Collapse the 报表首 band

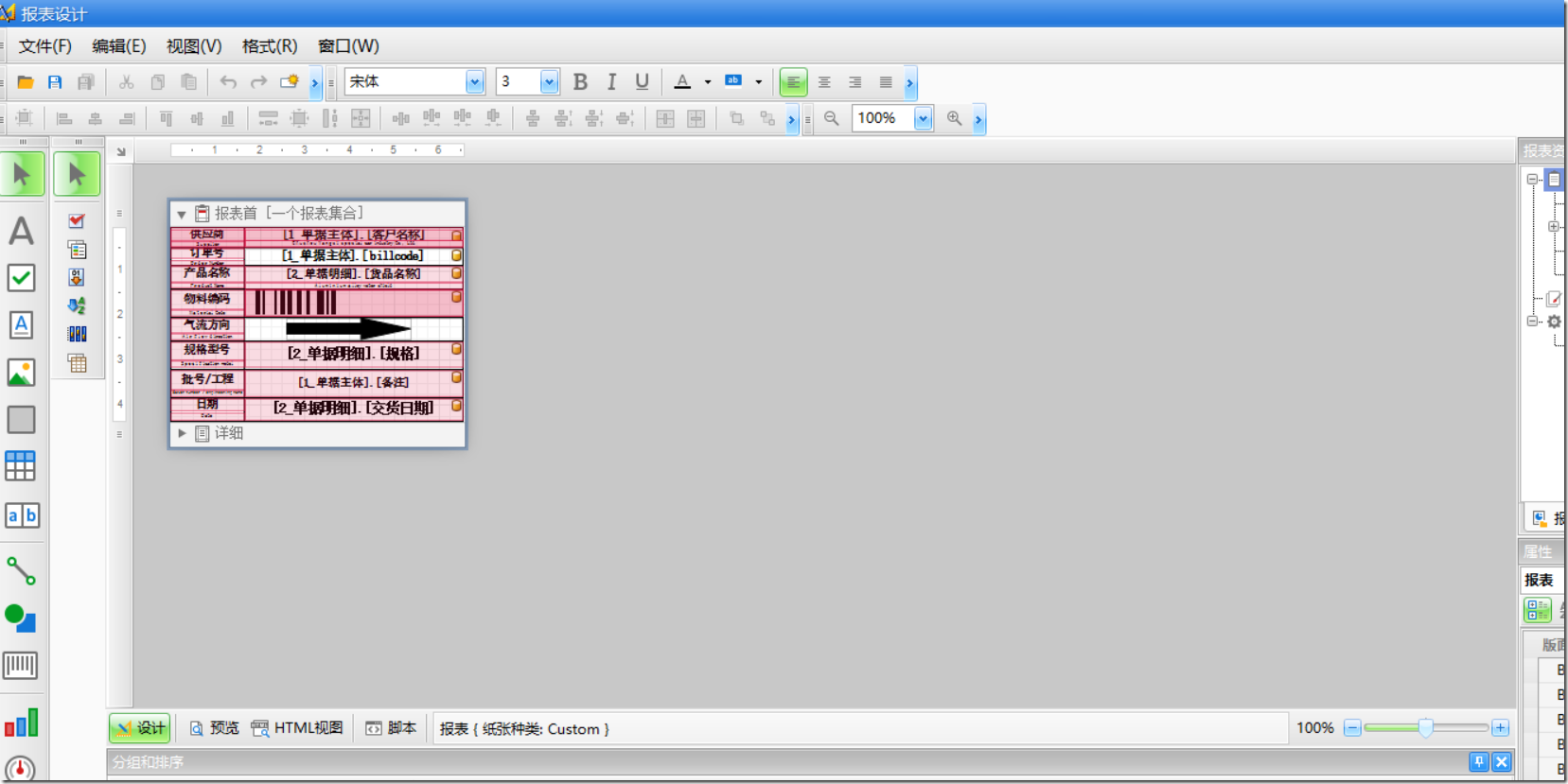tap(181, 215)
